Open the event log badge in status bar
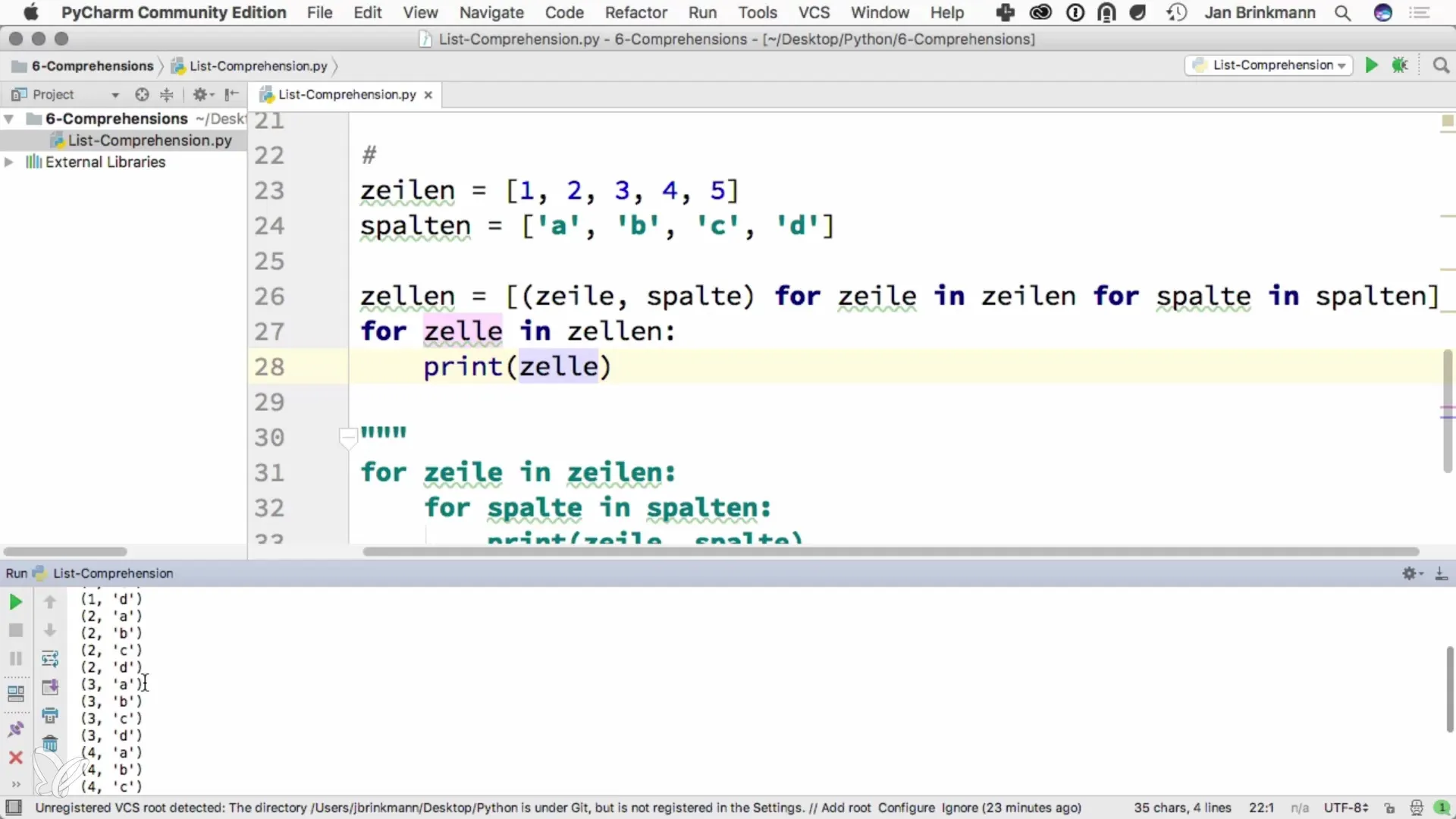The width and height of the screenshot is (1456, 819). [1444, 808]
